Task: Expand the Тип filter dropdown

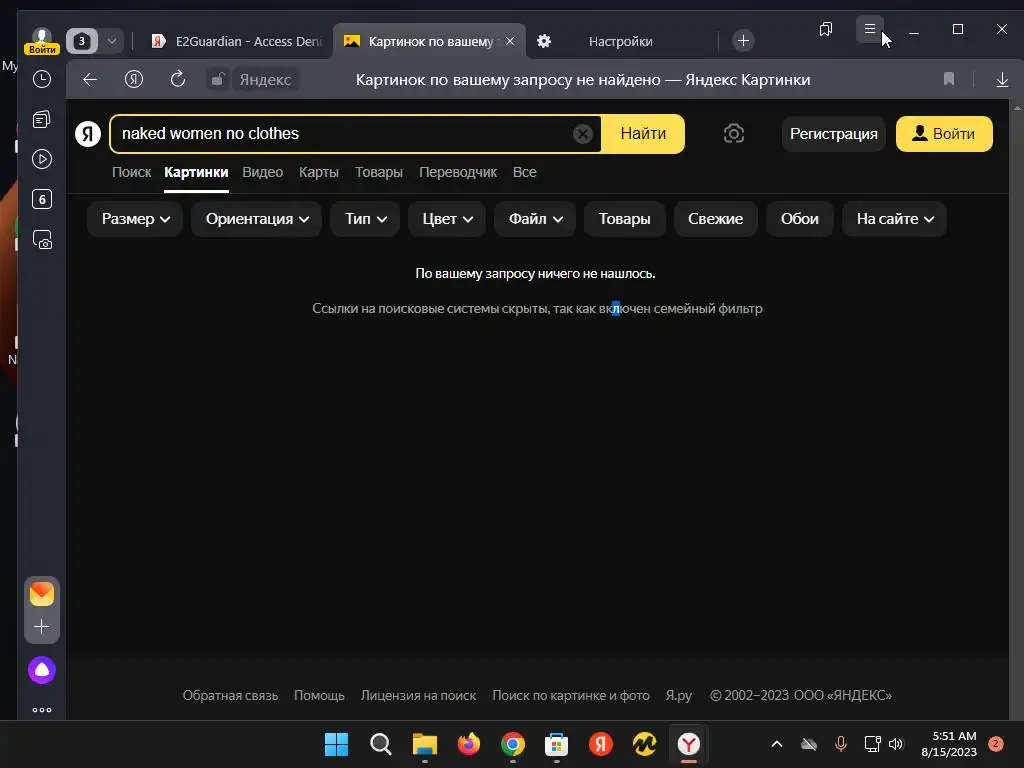Action: point(365,219)
